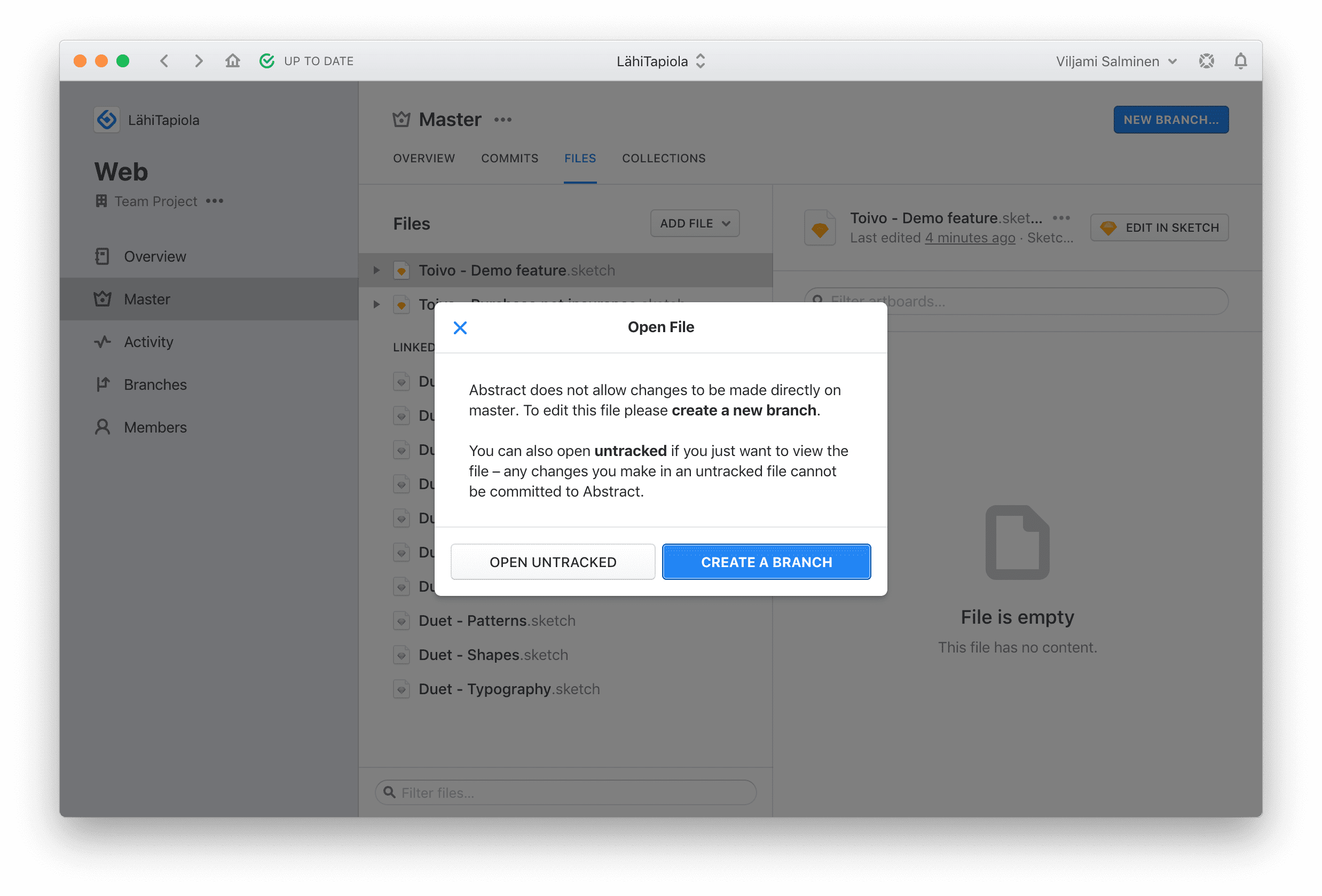
Task: Open the LähiTapiola organization switcher
Action: tap(660, 61)
